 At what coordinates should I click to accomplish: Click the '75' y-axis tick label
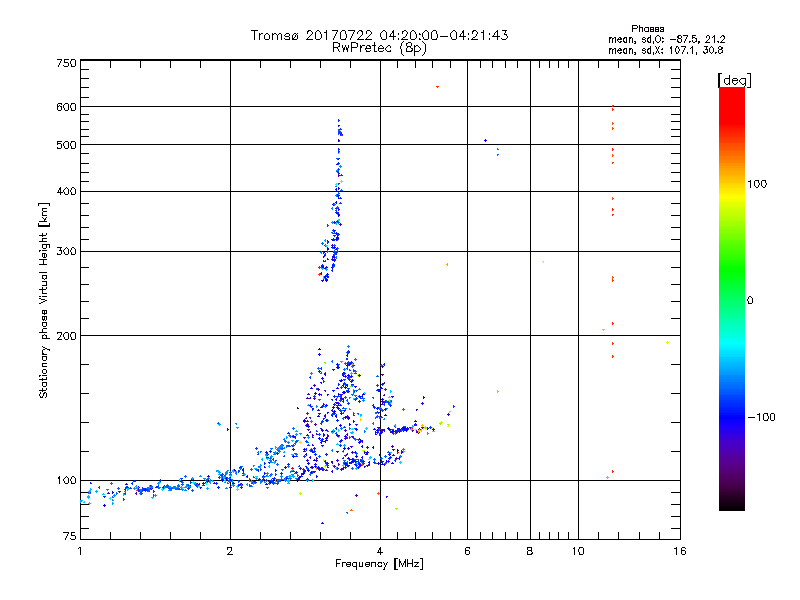70,536
